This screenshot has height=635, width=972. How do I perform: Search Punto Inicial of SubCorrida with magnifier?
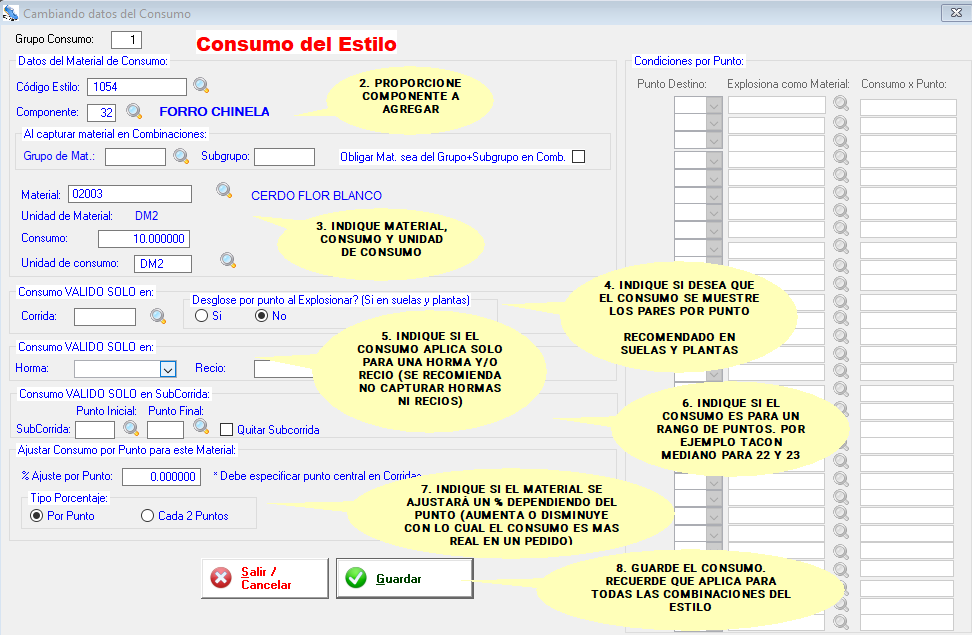pyautogui.click(x=131, y=428)
